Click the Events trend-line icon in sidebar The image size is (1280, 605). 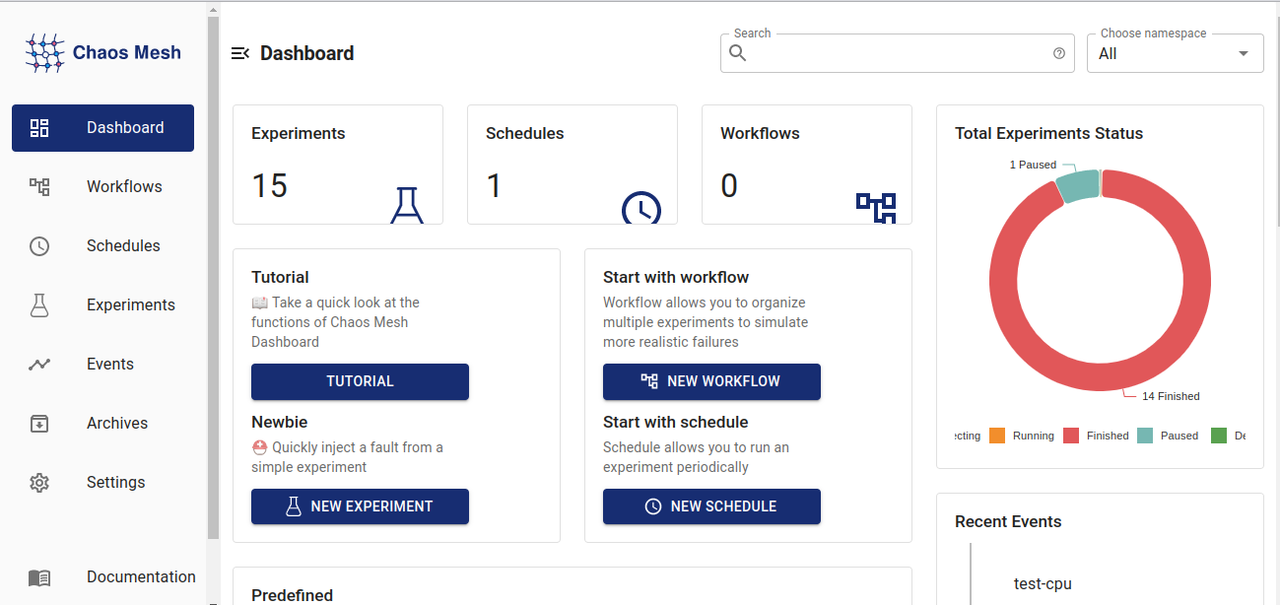39,364
